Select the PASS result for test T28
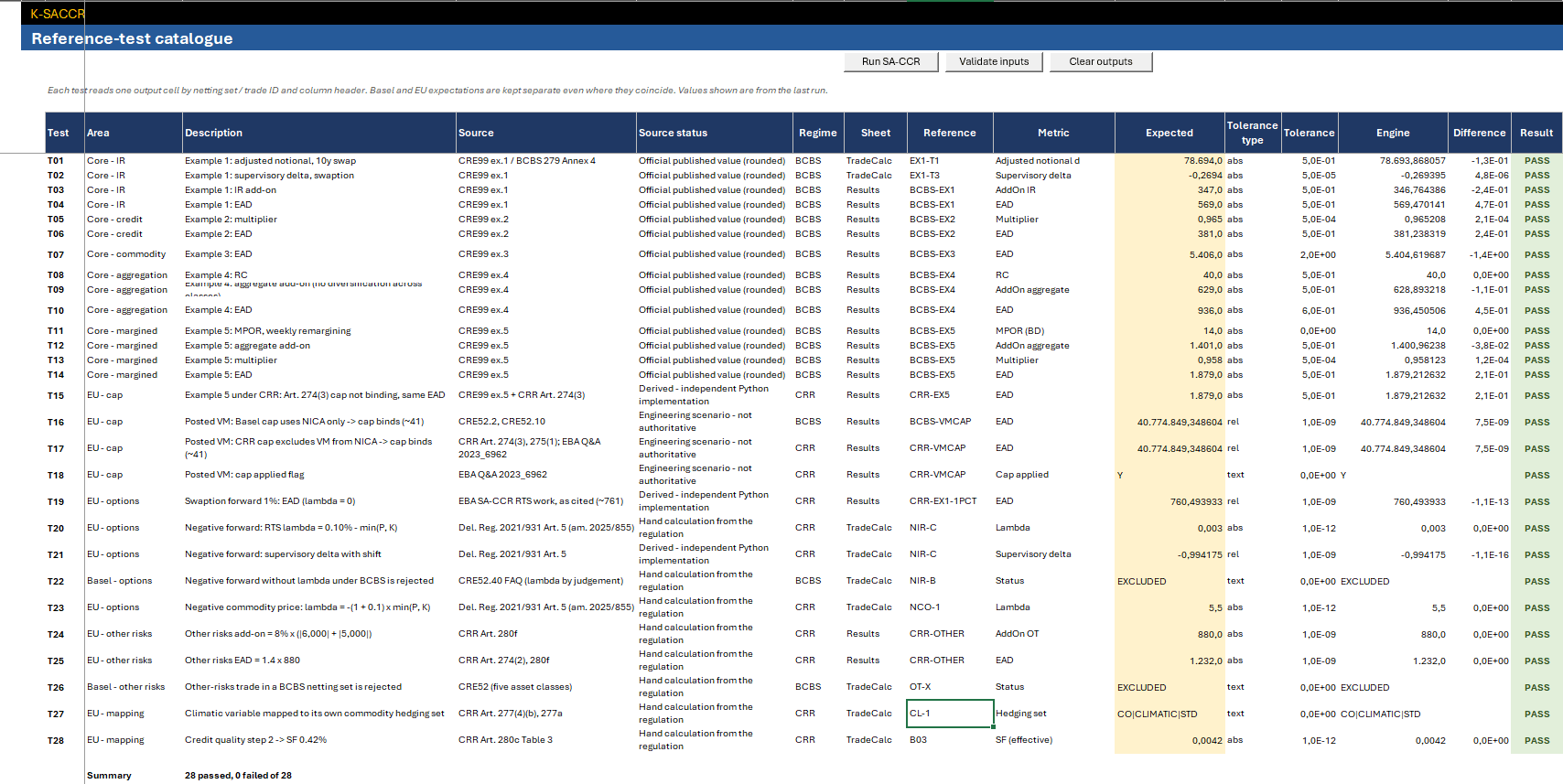The height and width of the screenshot is (784, 1563). 1536,741
